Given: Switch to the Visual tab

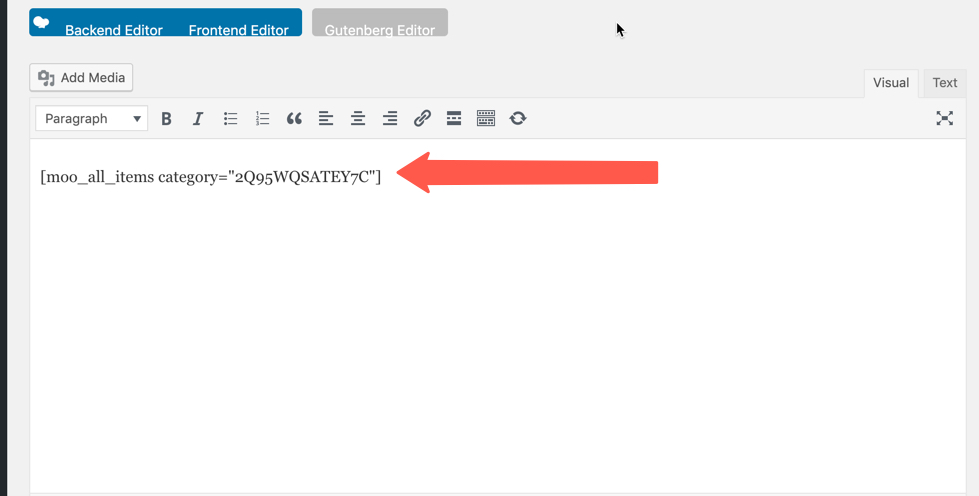Looking at the screenshot, I should (891, 83).
